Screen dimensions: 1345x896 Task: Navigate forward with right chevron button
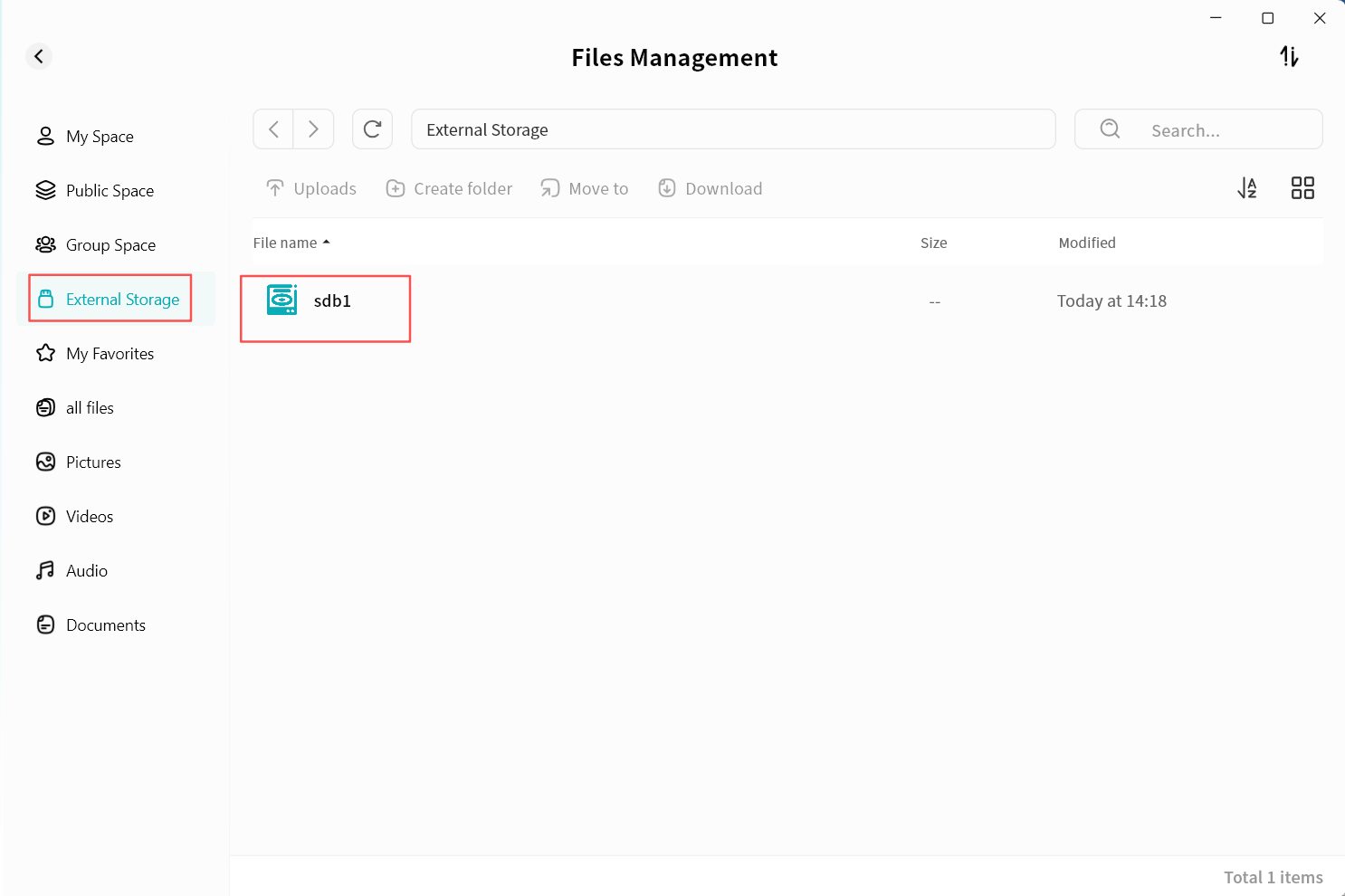313,129
